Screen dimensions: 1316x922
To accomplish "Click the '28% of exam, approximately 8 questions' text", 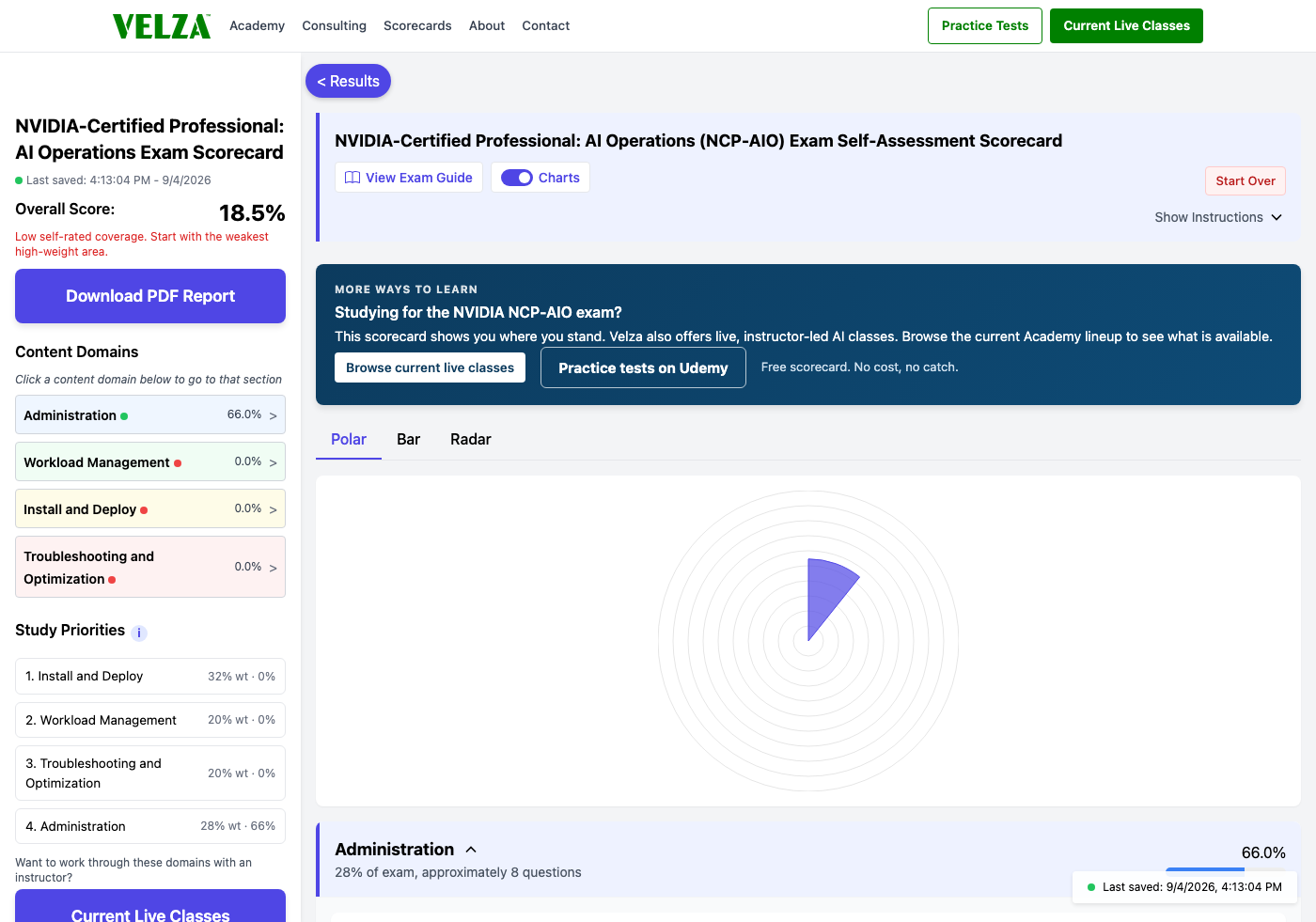I will pos(458,872).
